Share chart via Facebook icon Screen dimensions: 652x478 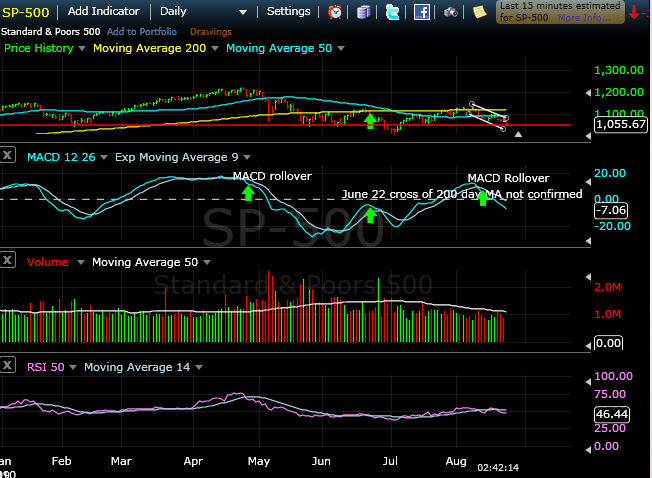[x=422, y=12]
